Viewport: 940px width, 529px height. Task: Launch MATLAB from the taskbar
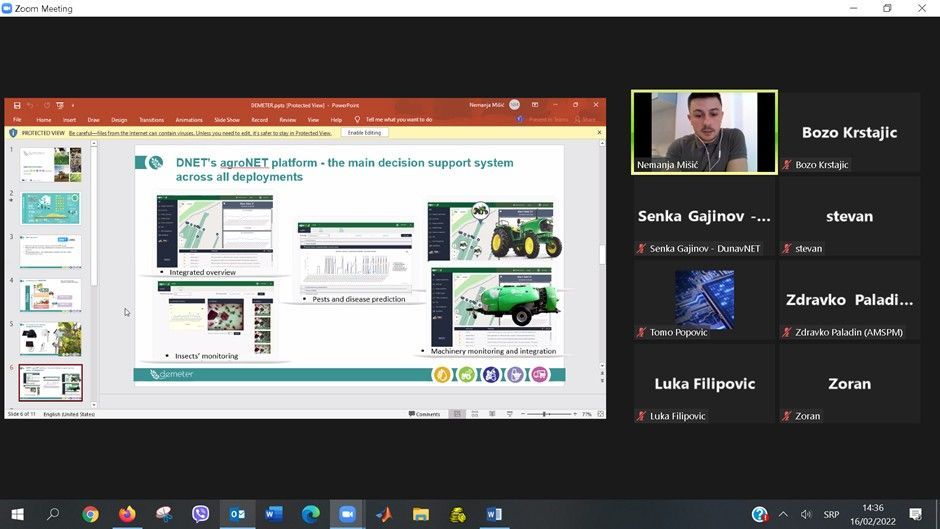384,514
